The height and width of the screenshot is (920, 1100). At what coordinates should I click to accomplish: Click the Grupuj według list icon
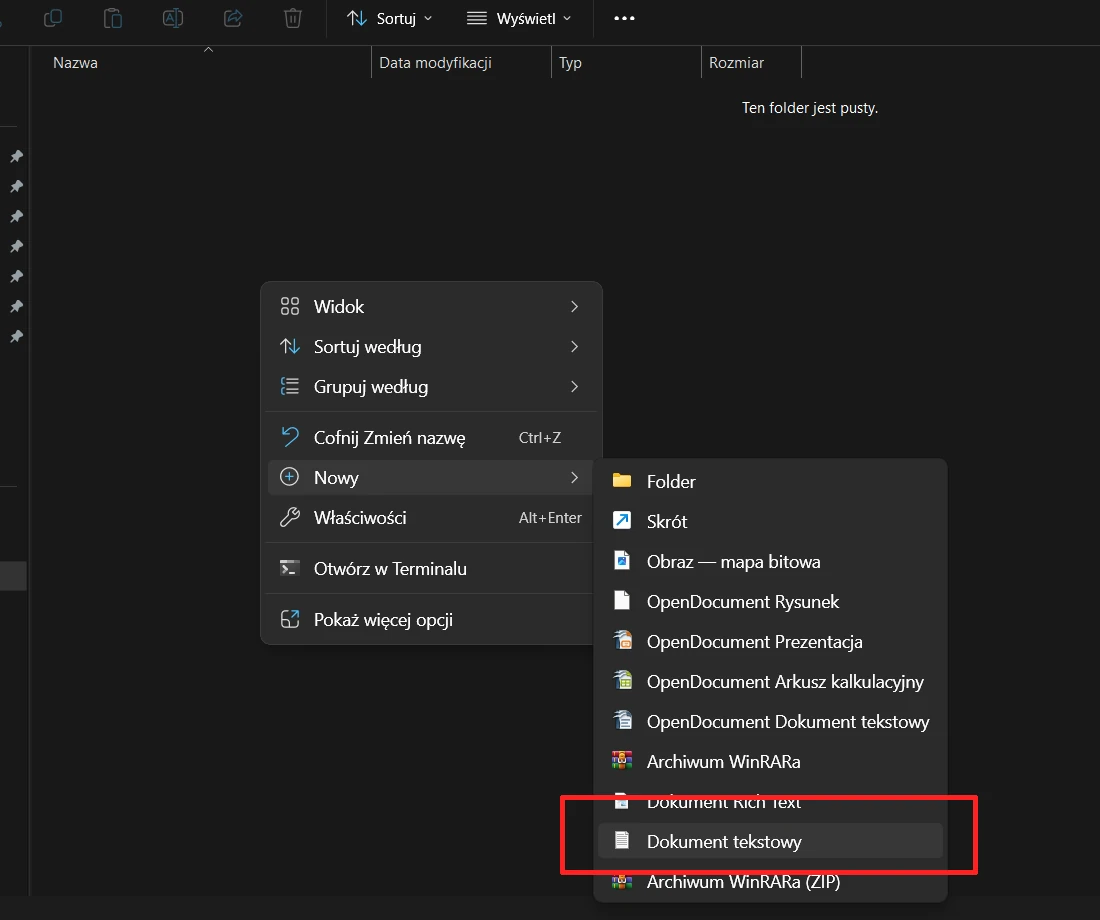[x=290, y=386]
